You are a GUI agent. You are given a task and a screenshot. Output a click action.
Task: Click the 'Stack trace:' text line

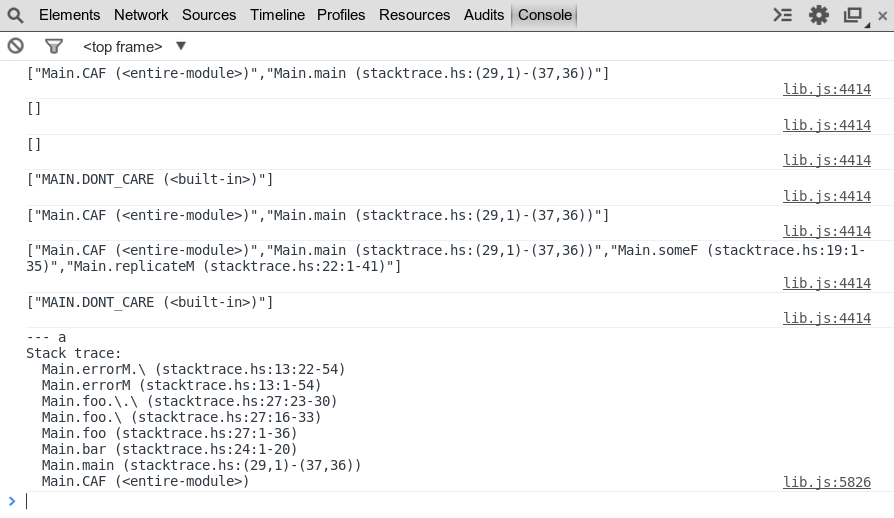[74, 353]
